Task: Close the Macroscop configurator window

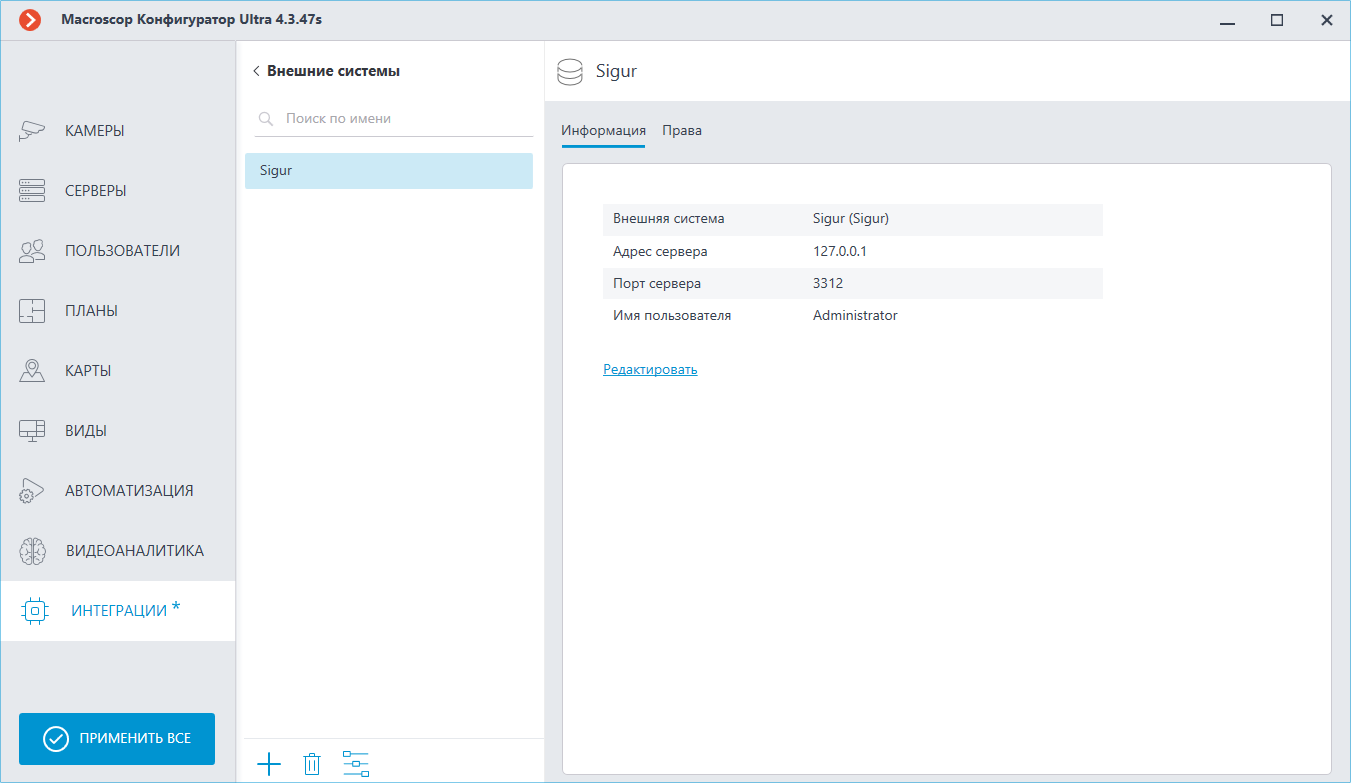Action: (x=1326, y=20)
